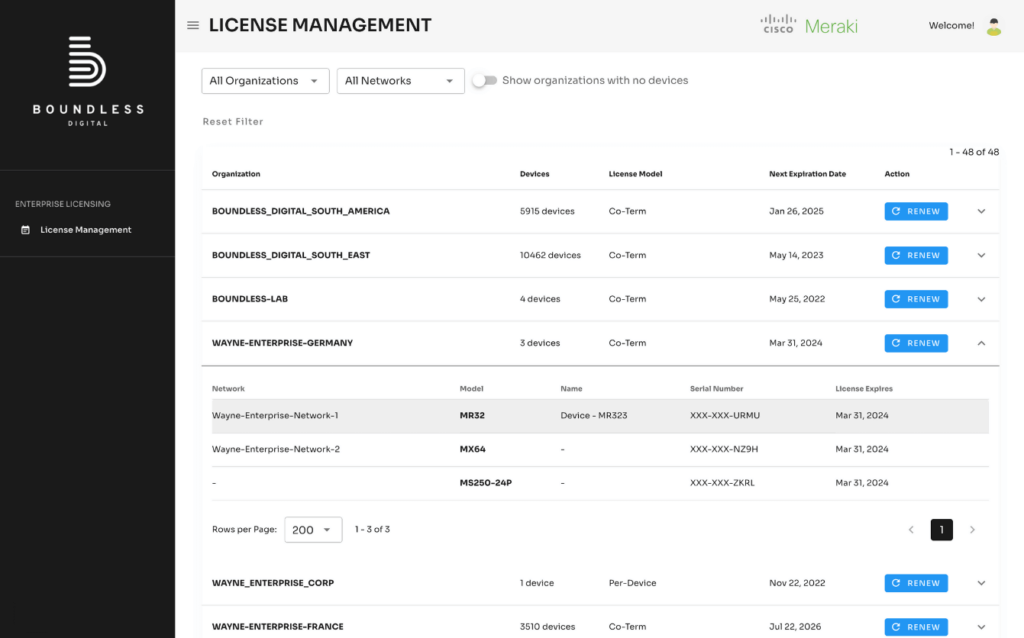1024x638 pixels.
Task: Select page 1 in the pagination control
Action: (941, 529)
